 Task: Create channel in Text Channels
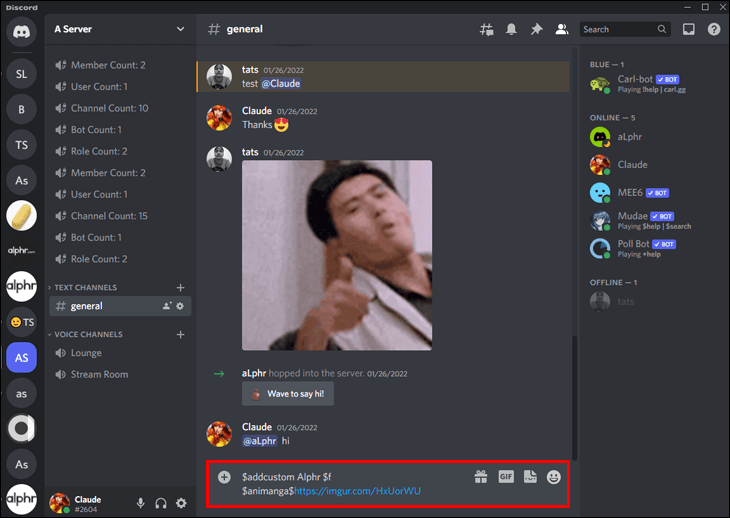pyautogui.click(x=181, y=288)
